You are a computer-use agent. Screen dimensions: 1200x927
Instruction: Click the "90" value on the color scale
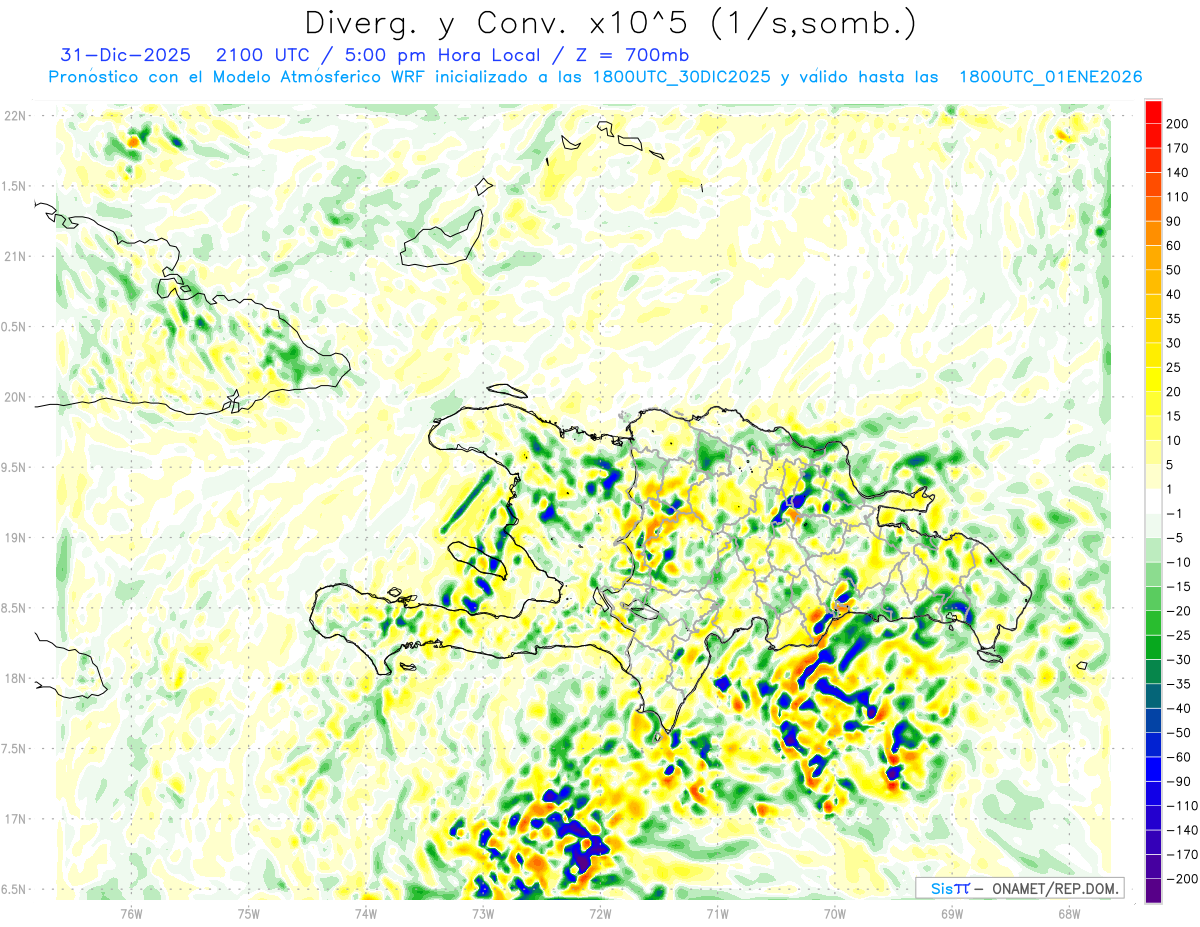(x=1174, y=221)
